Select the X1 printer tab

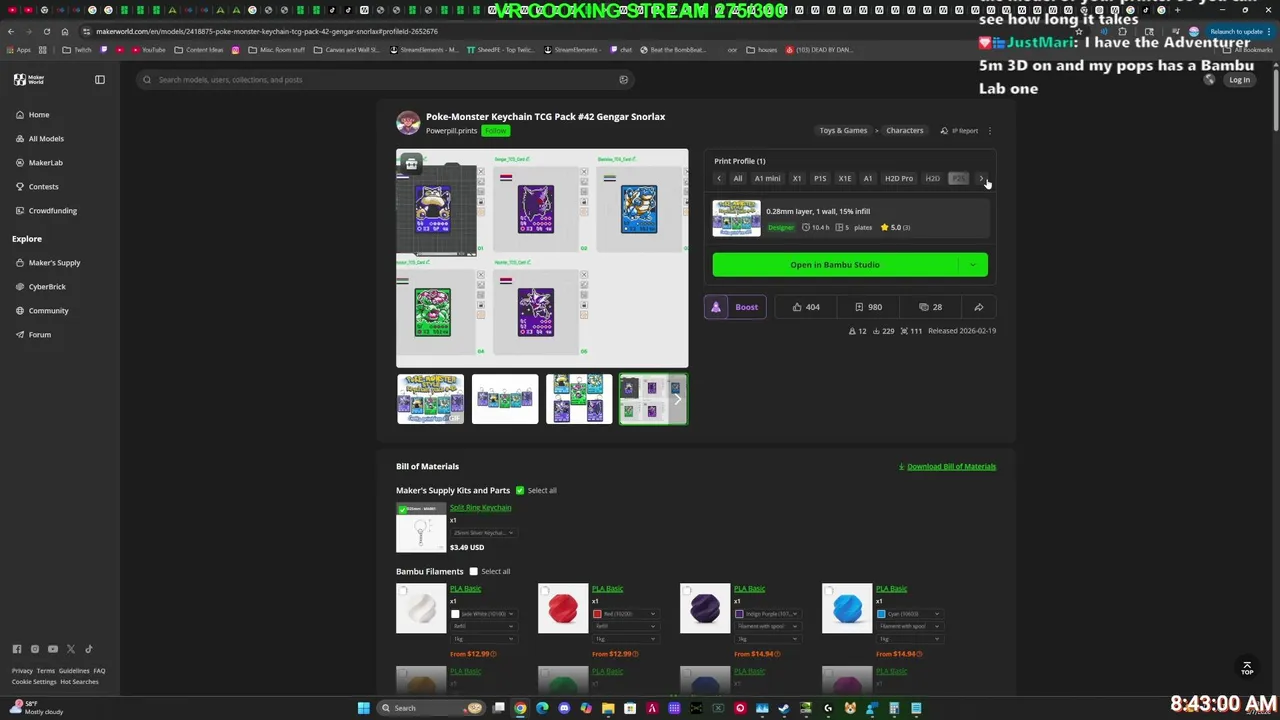click(x=797, y=179)
